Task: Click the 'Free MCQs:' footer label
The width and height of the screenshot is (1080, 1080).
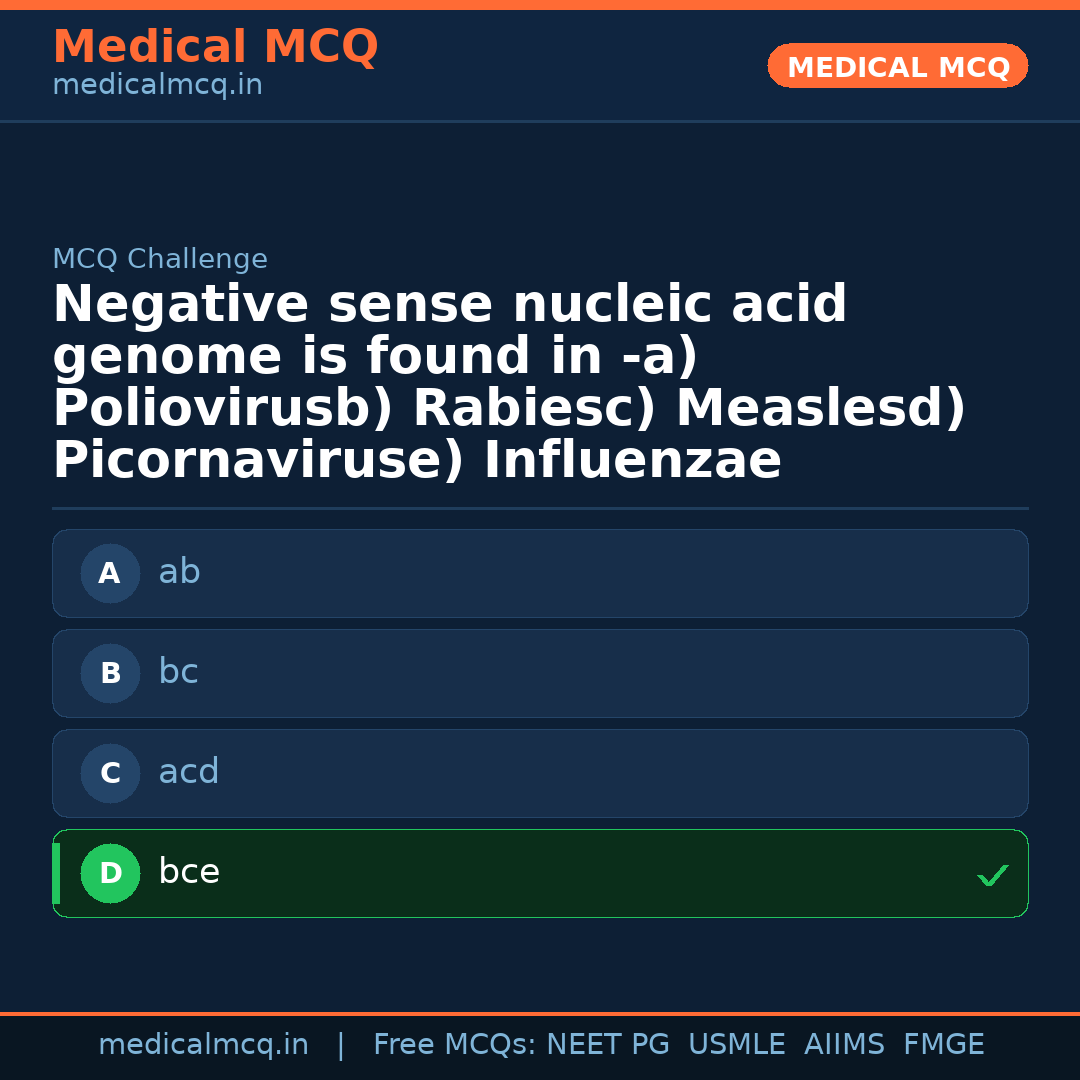Action: pos(455,1045)
